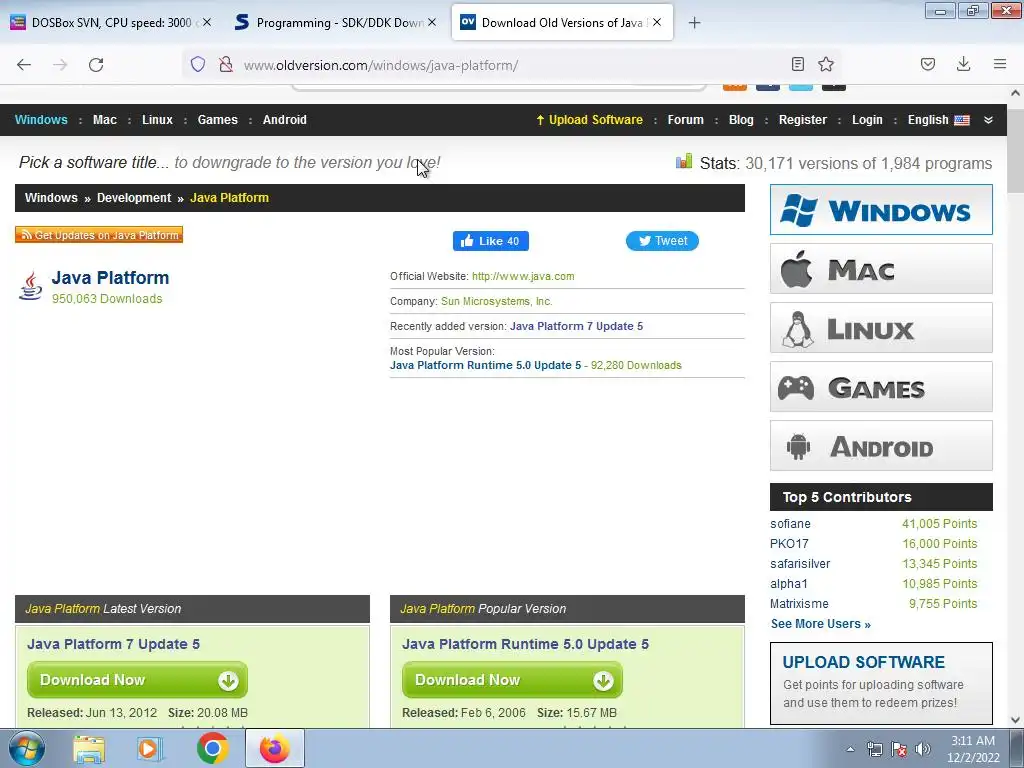Open a new browser tab
1024x768 pixels.
(694, 23)
